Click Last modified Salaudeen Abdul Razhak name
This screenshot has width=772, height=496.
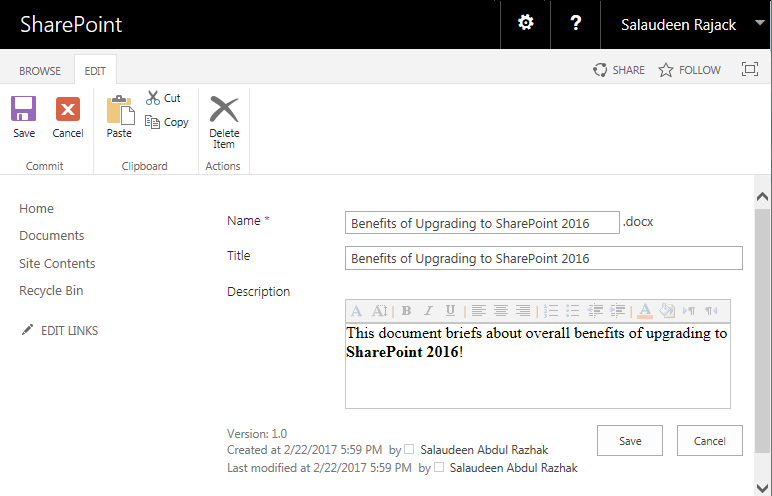(514, 467)
